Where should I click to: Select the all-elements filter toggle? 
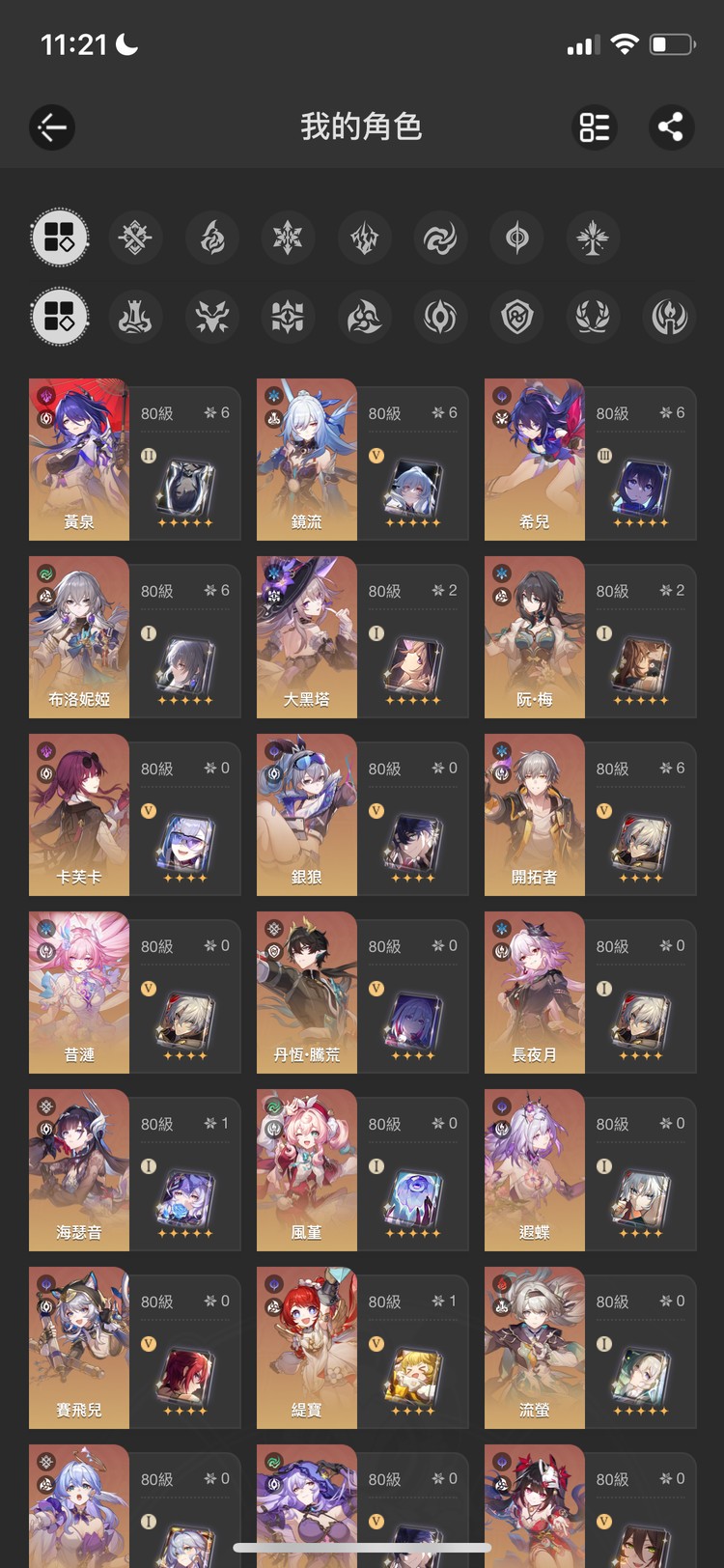point(59,238)
